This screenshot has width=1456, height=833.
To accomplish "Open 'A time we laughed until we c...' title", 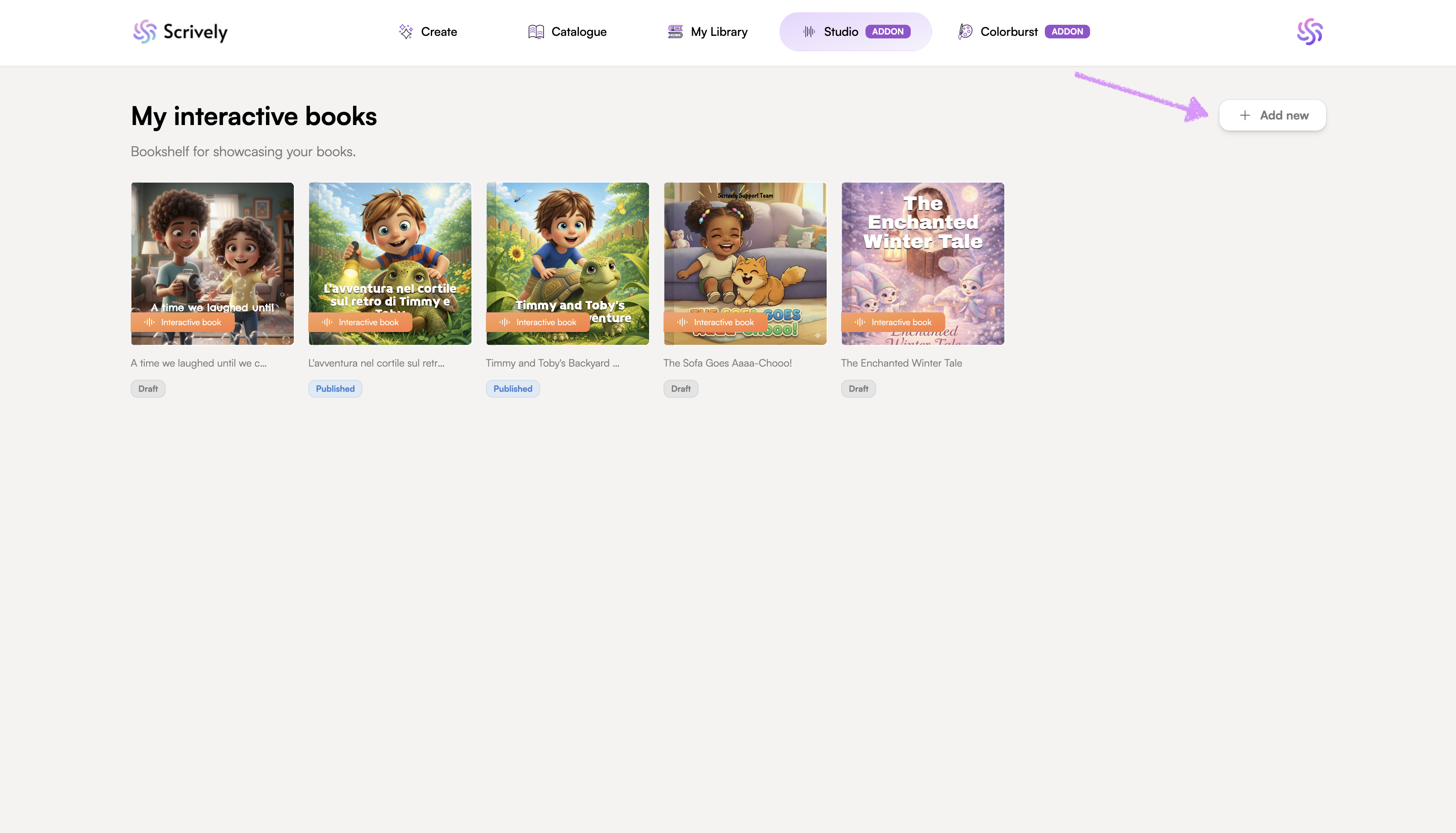I will tap(199, 363).
